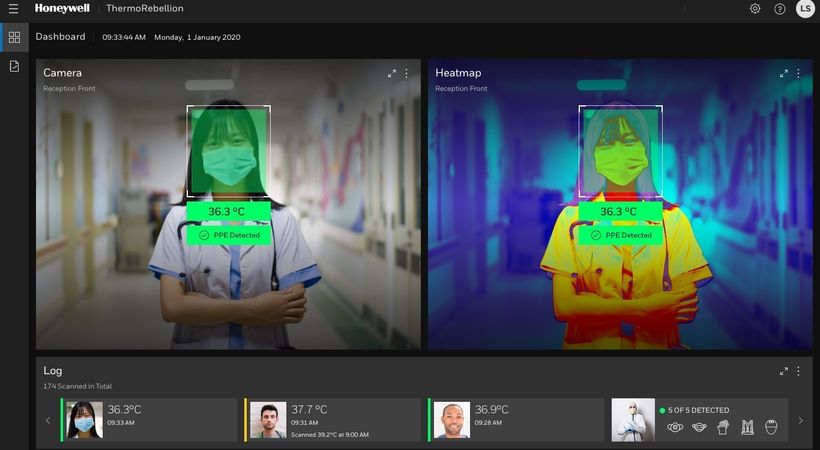820x450 pixels.
Task: Expand the Camera panel to fullscreen
Action: tap(392, 73)
